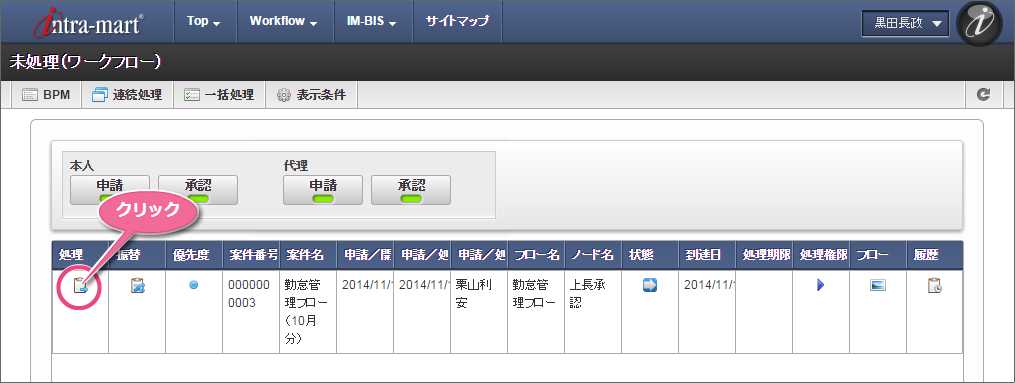The width and height of the screenshot is (1015, 383).
Task: Sort by 案件番号 column header
Action: point(251,255)
